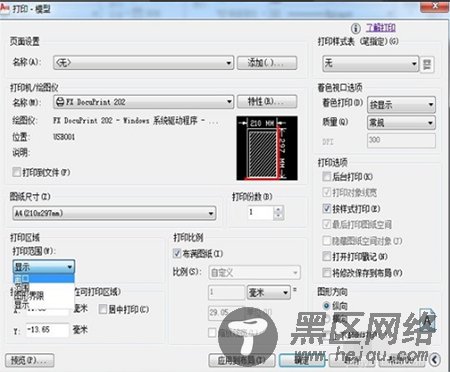Screen dimensions: 450x372
Task: Collapse dialog with the round arrow icon
Action: (434, 359)
